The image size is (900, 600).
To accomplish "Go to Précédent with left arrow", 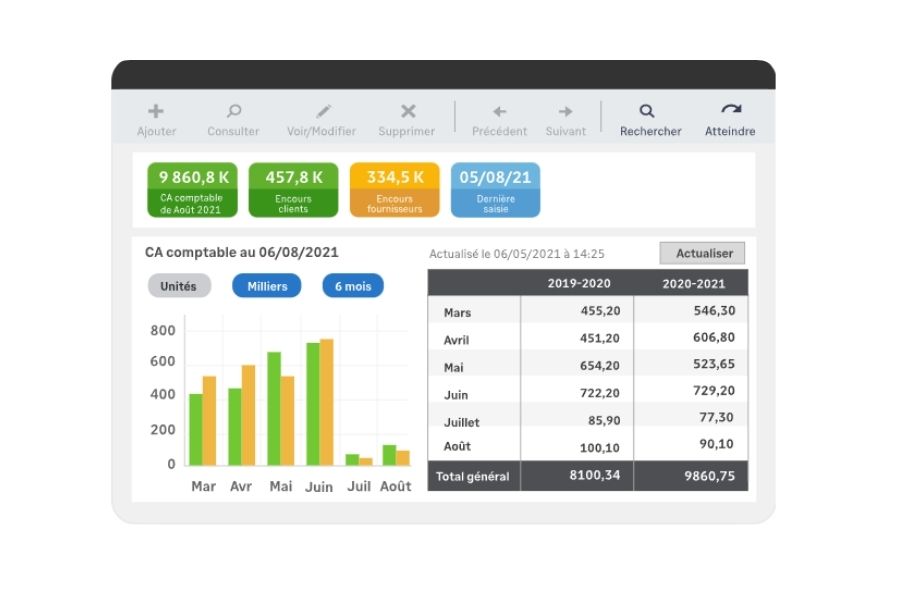I will tap(499, 112).
